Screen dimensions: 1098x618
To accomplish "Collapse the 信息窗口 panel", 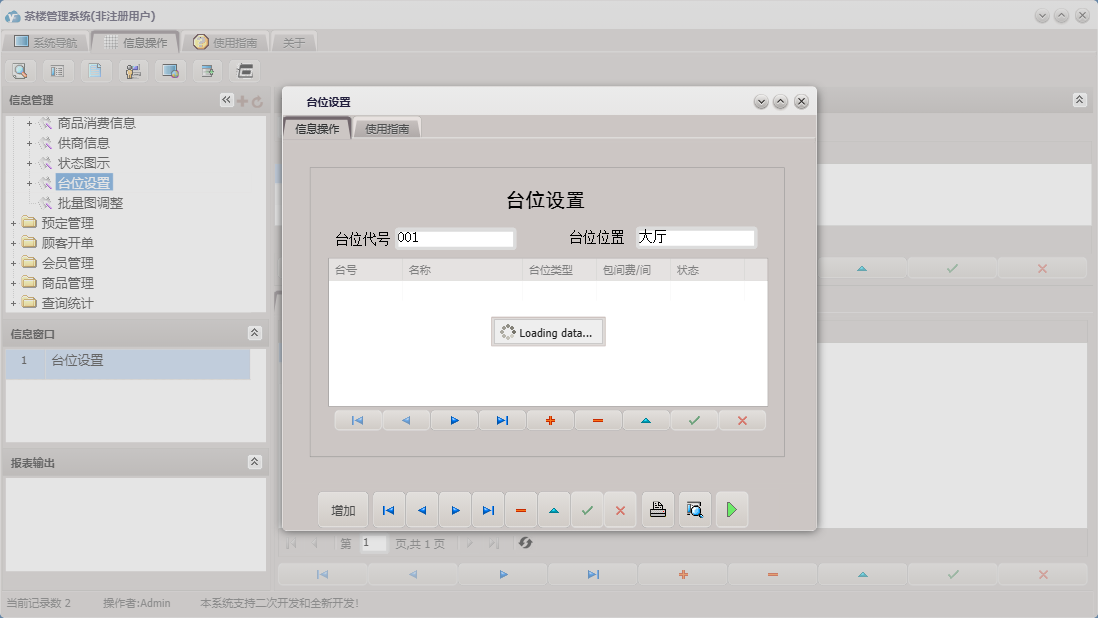I will (x=255, y=333).
